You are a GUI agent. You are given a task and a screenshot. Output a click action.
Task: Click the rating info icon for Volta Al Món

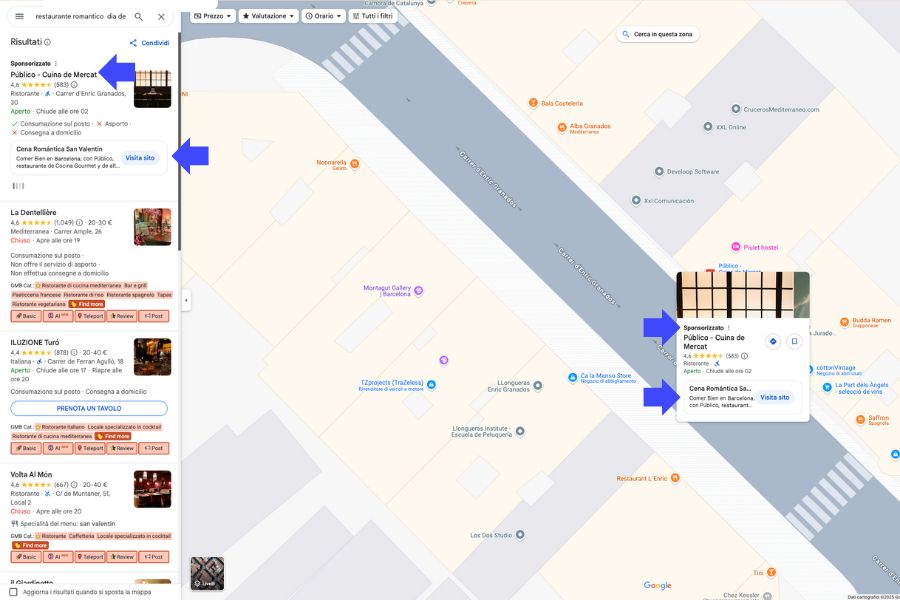74,485
